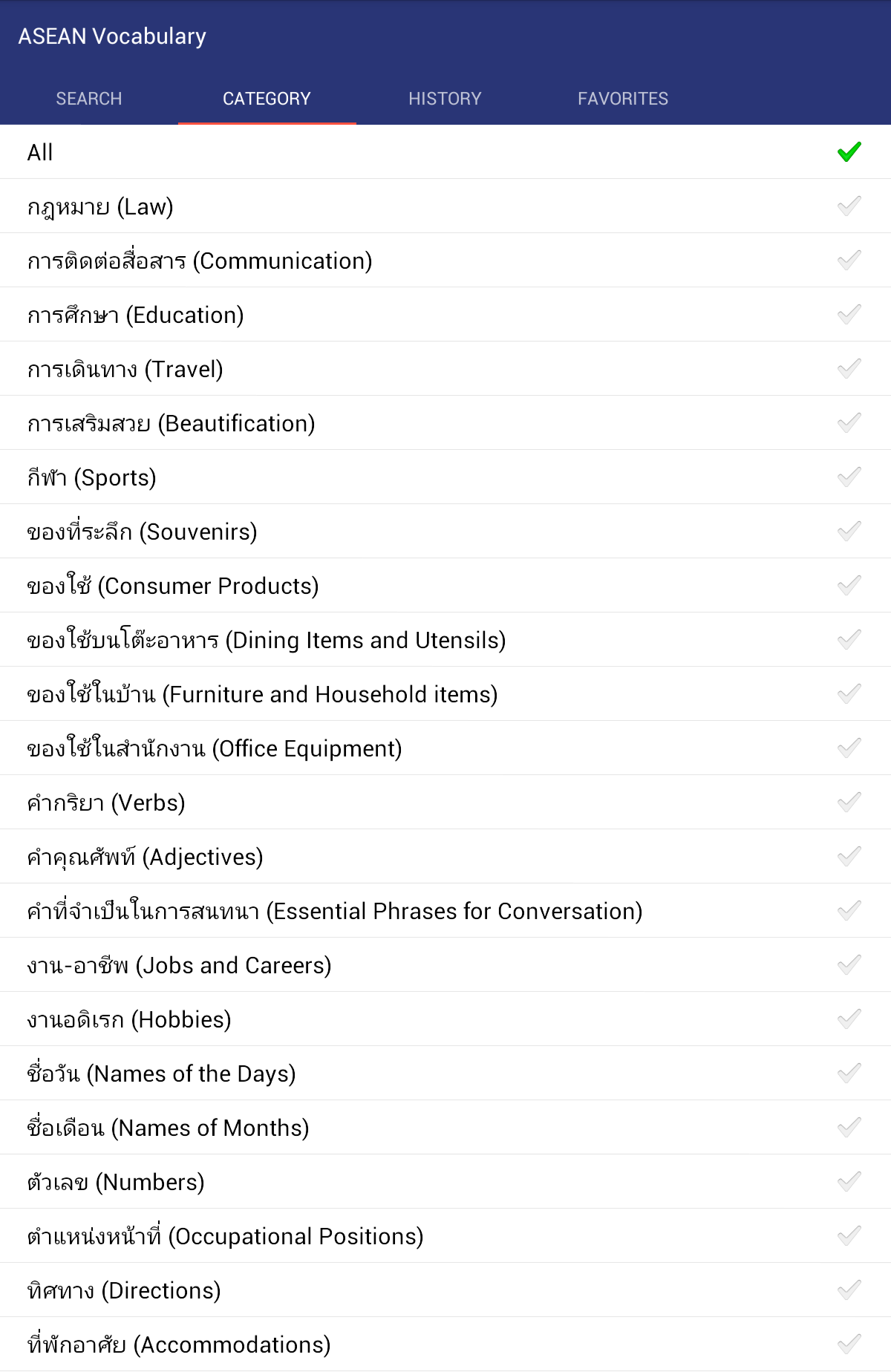This screenshot has width=891, height=1372.
Task: Click the checkmark icon for Education
Action: point(849,315)
